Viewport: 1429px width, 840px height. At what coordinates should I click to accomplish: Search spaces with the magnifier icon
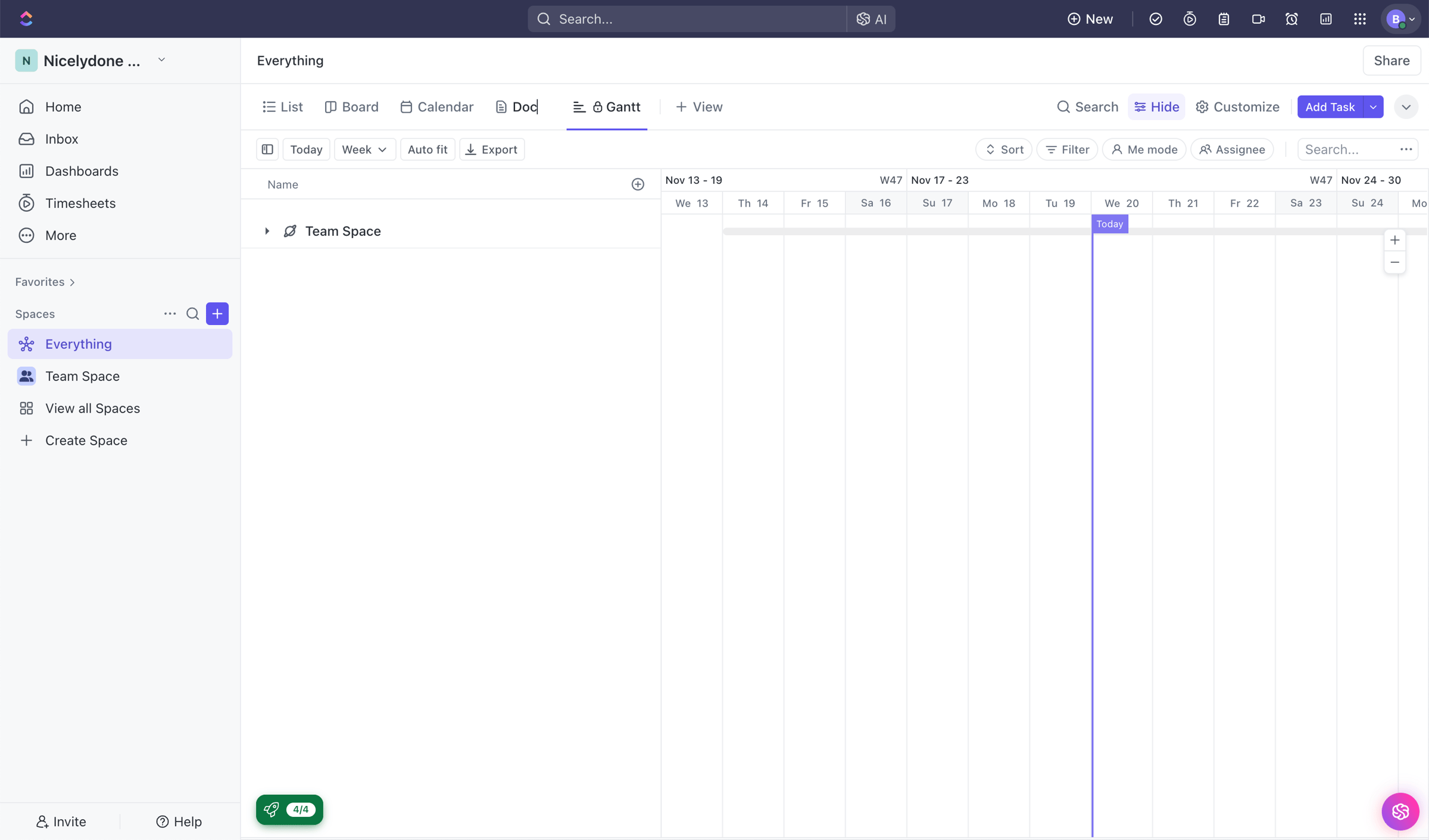(192, 314)
